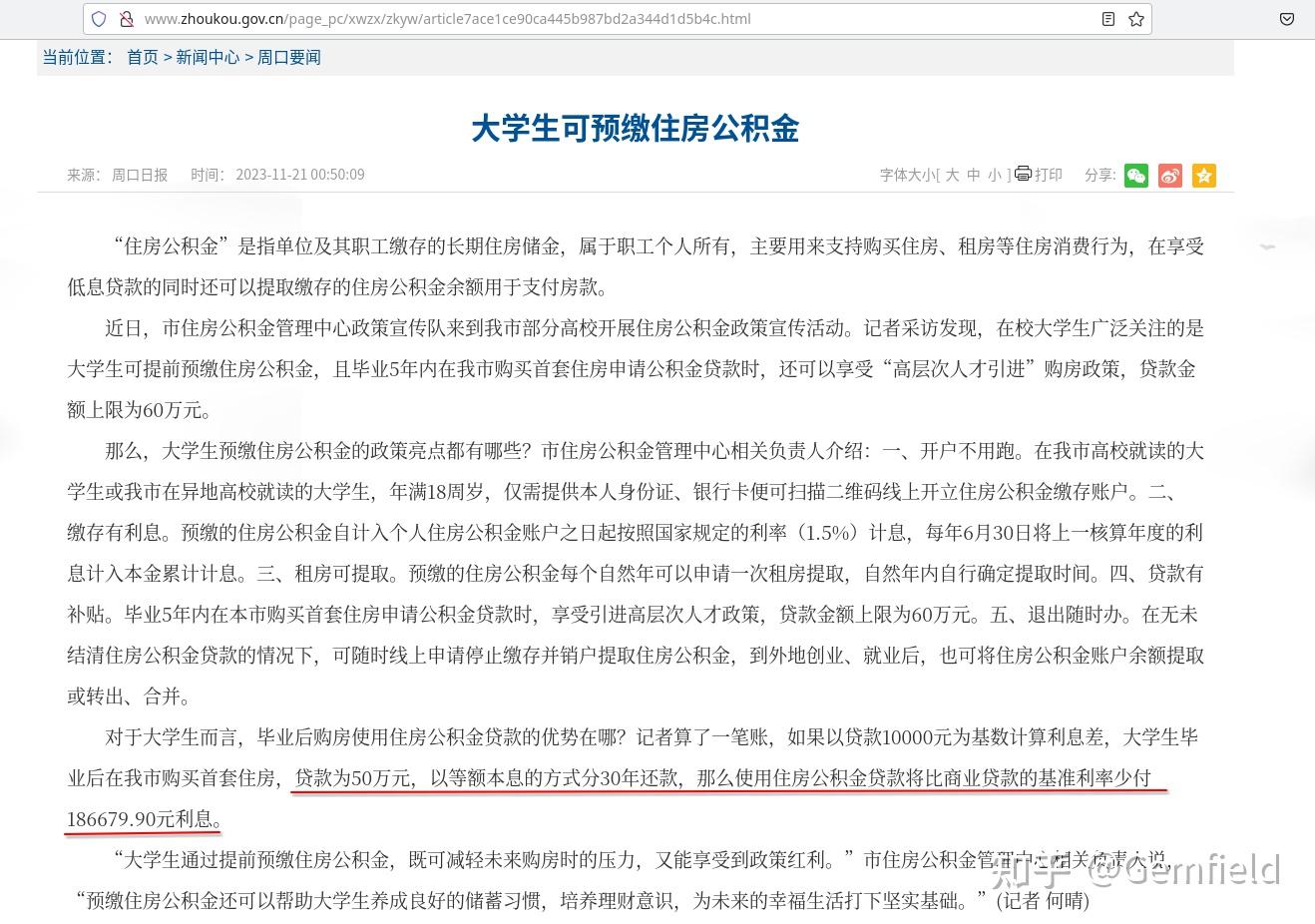Image resolution: width=1315 pixels, height=924 pixels.
Task: Open the Pocket save icon
Action: [1287, 19]
